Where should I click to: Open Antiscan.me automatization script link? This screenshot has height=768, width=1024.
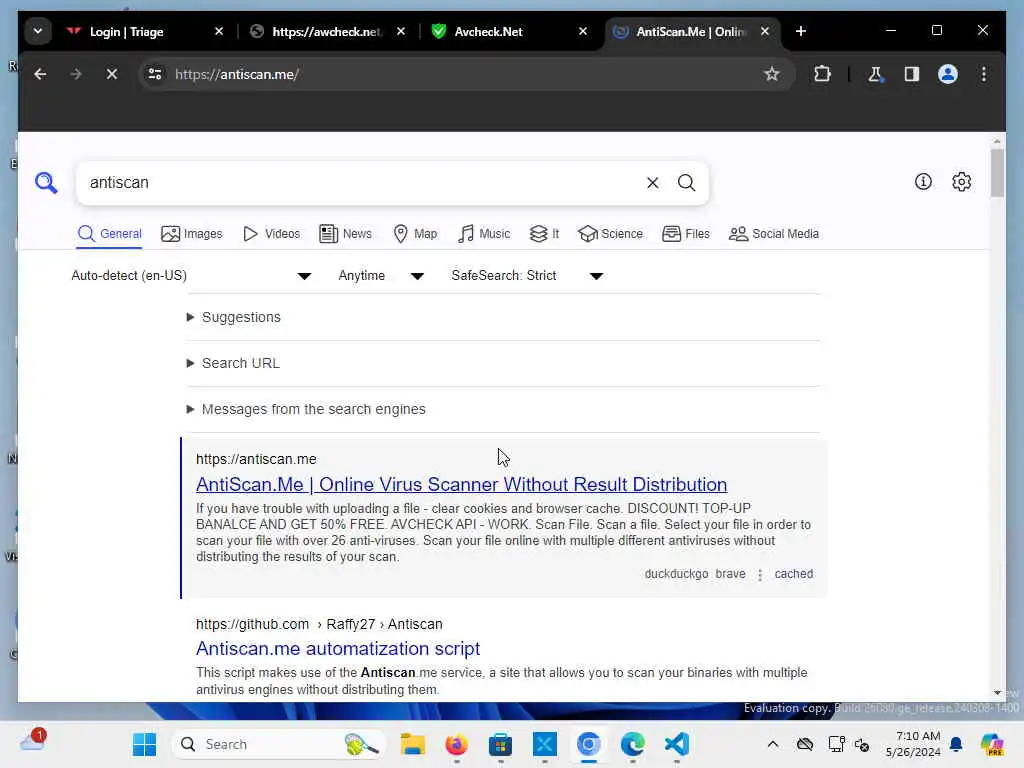tap(338, 648)
